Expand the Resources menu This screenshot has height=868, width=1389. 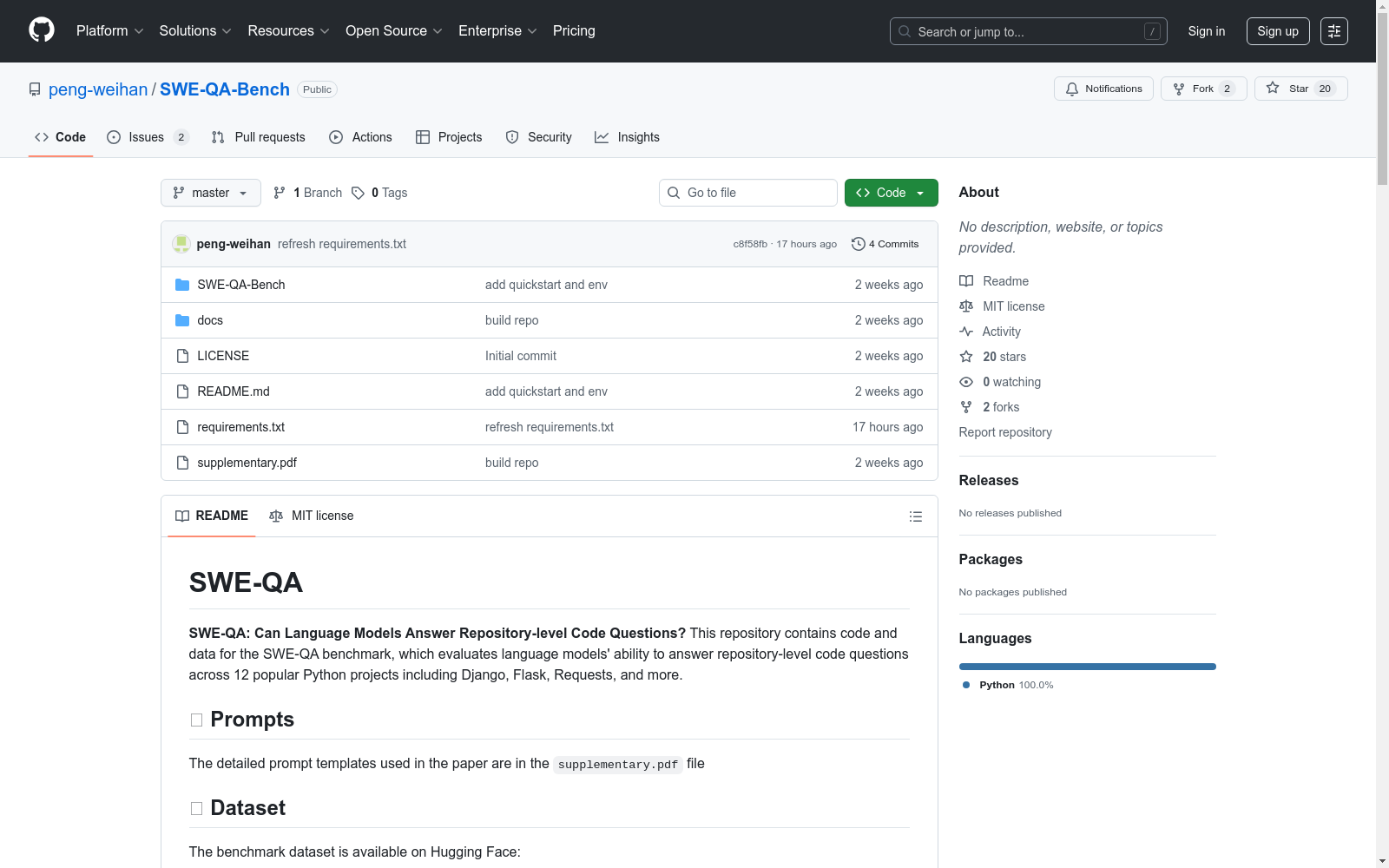point(288,31)
